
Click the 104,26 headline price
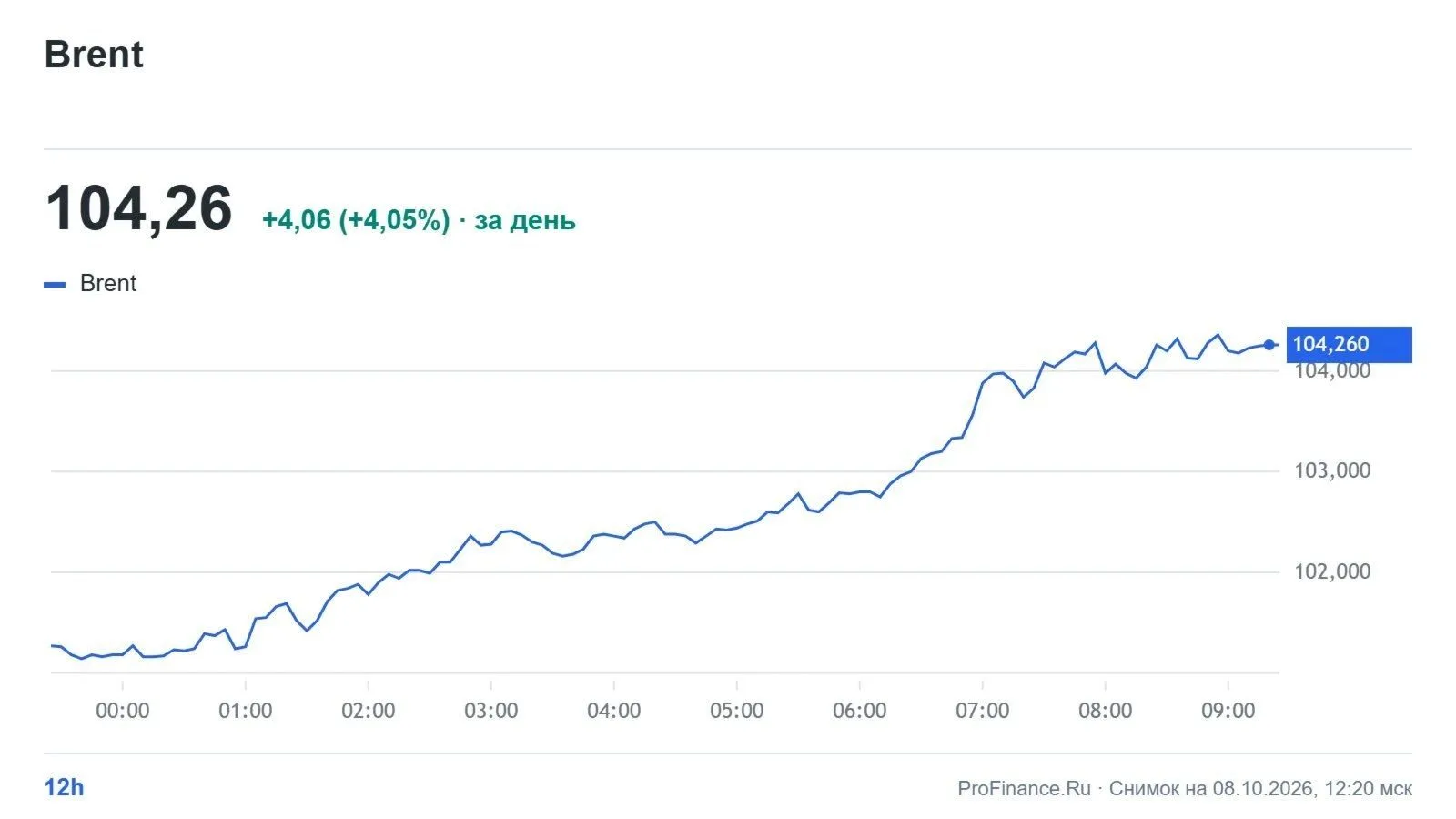pos(139,208)
